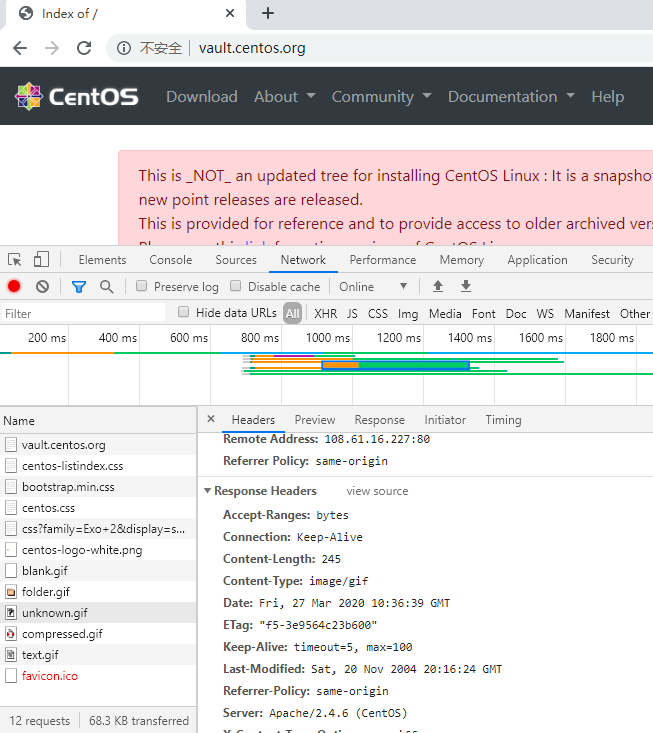Image resolution: width=653 pixels, height=733 pixels.
Task: Collapse the Response Headers section
Action: click(208, 491)
